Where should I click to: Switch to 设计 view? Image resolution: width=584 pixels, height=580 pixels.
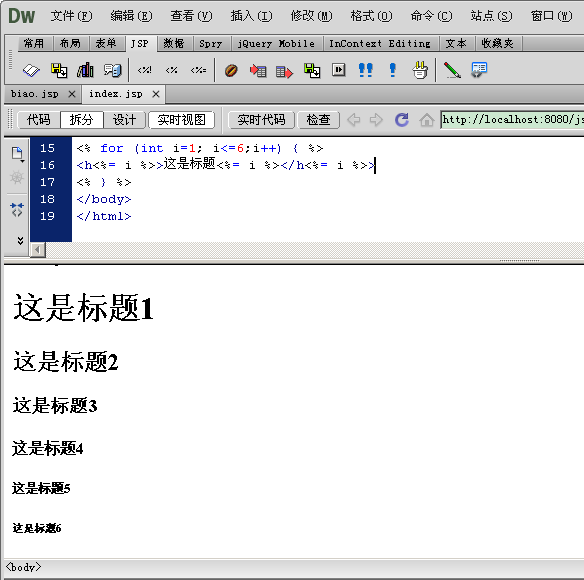[x=124, y=120]
